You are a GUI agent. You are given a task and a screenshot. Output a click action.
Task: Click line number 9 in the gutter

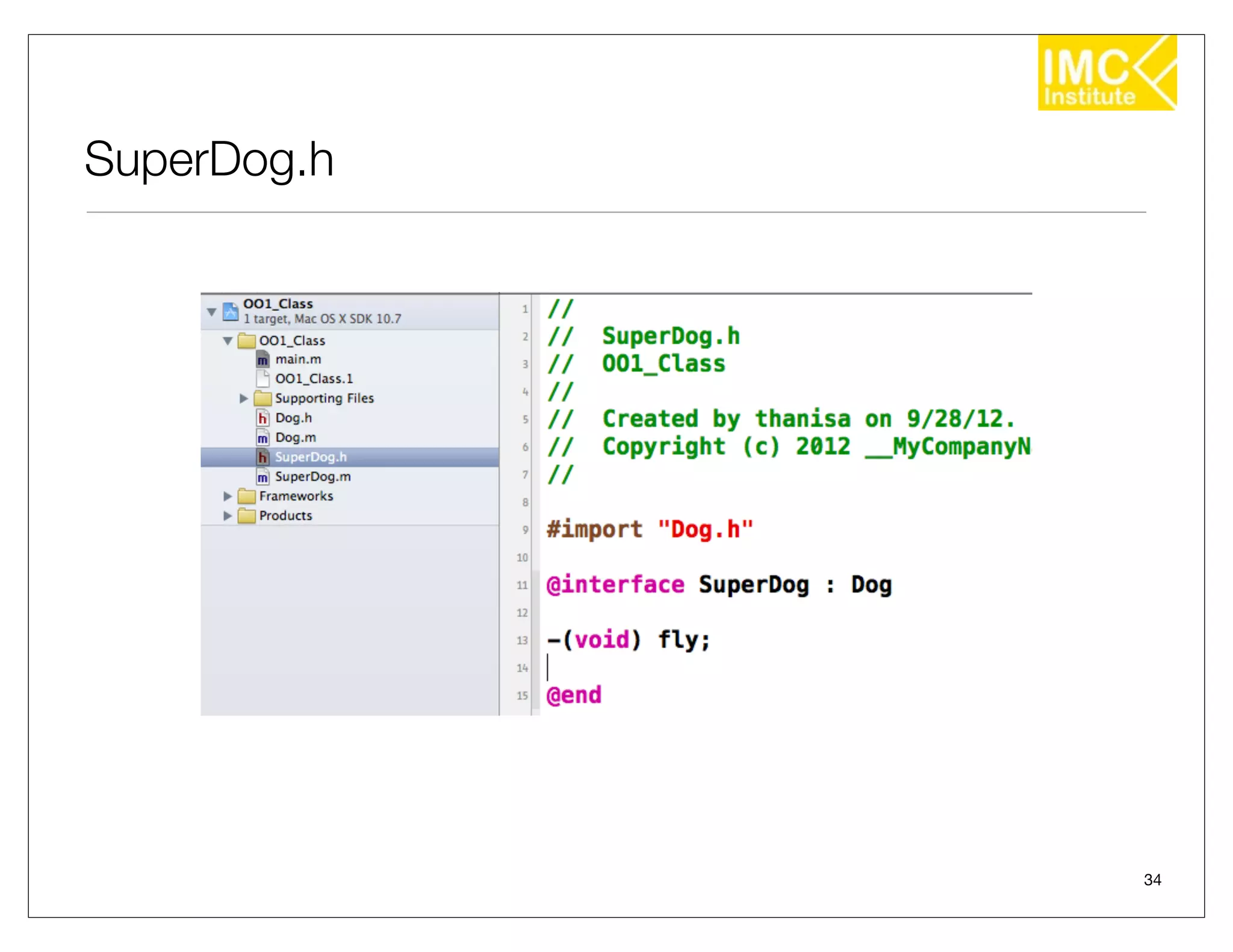525,530
